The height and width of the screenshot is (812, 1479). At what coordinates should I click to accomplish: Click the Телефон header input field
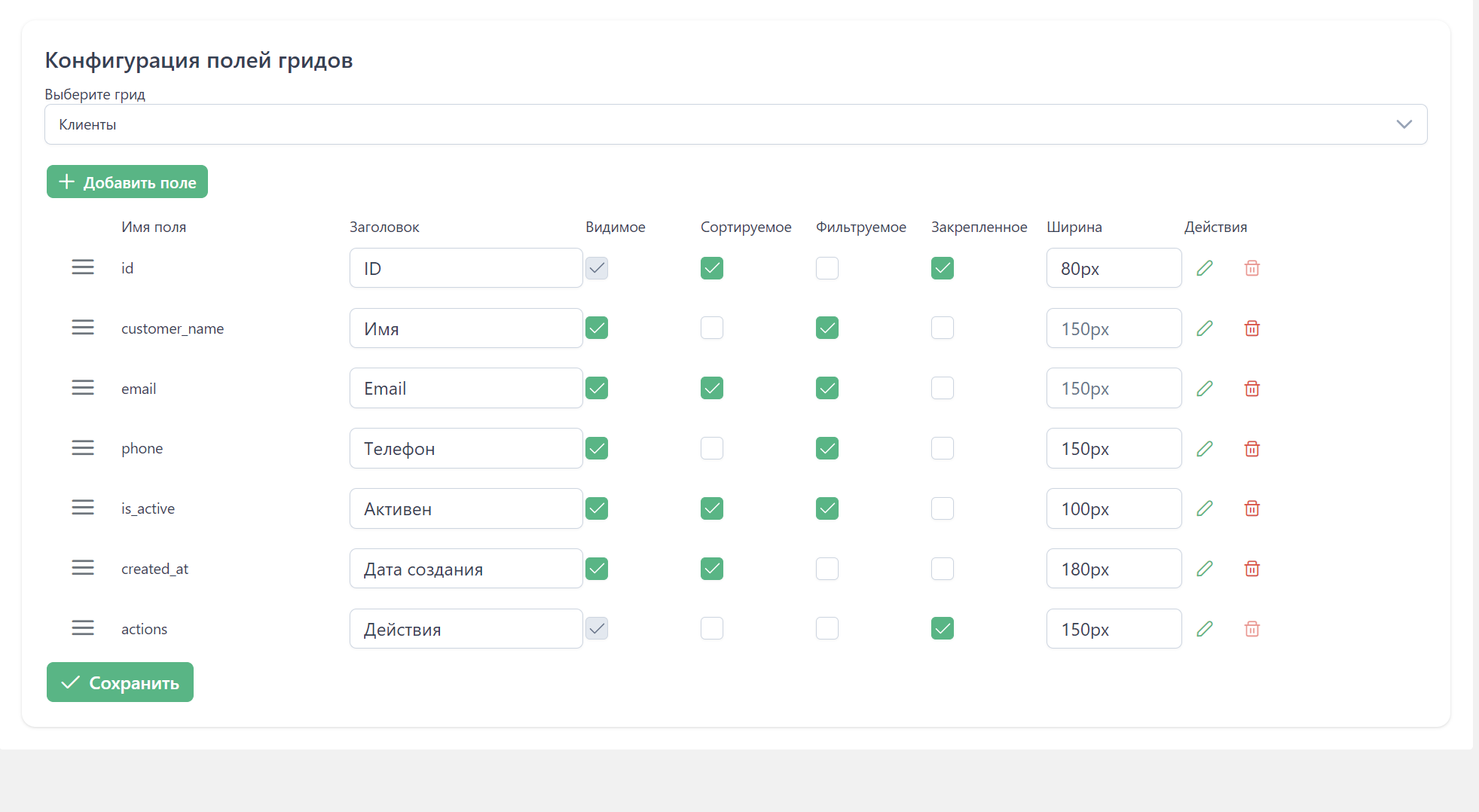[x=466, y=449]
